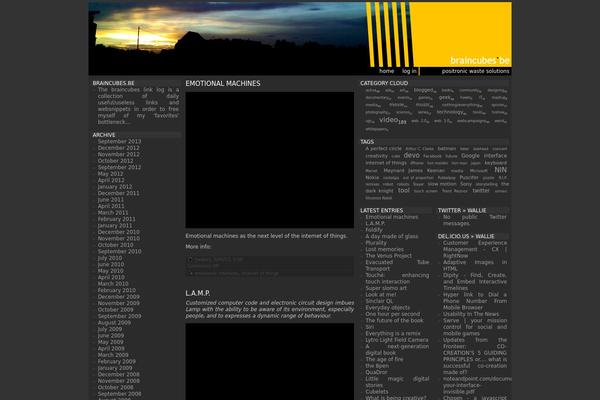Open the Usability In The News link

pyautogui.click(x=471, y=314)
